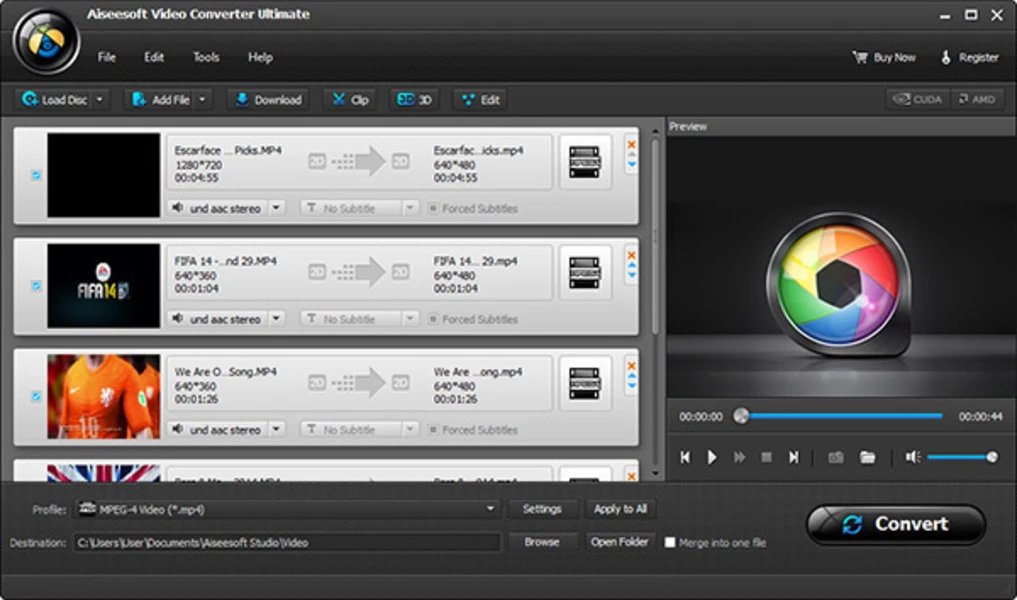Open the Tools menu
Viewport: 1017px width, 600px height.
coord(206,57)
